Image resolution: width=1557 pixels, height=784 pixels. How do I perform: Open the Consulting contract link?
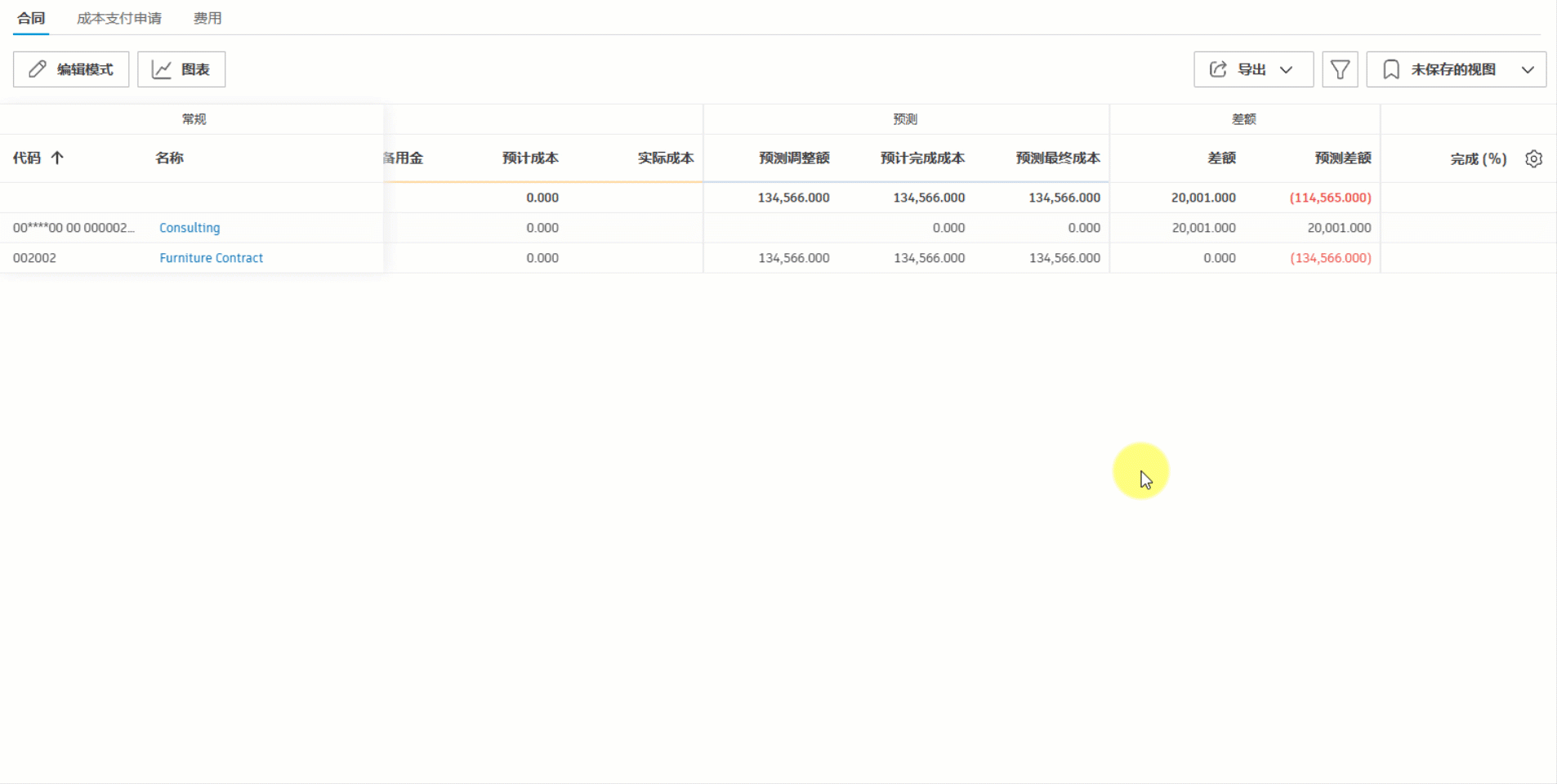[x=190, y=227]
